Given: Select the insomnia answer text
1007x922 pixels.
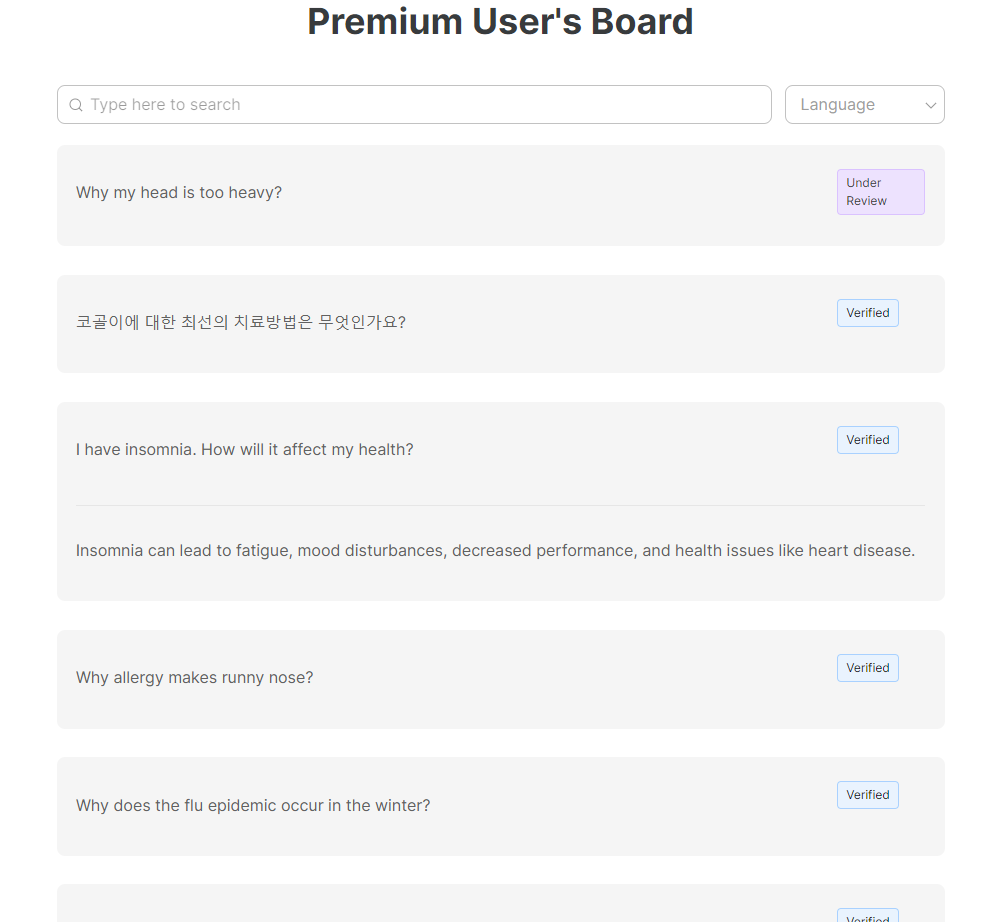Looking at the screenshot, I should click(495, 551).
